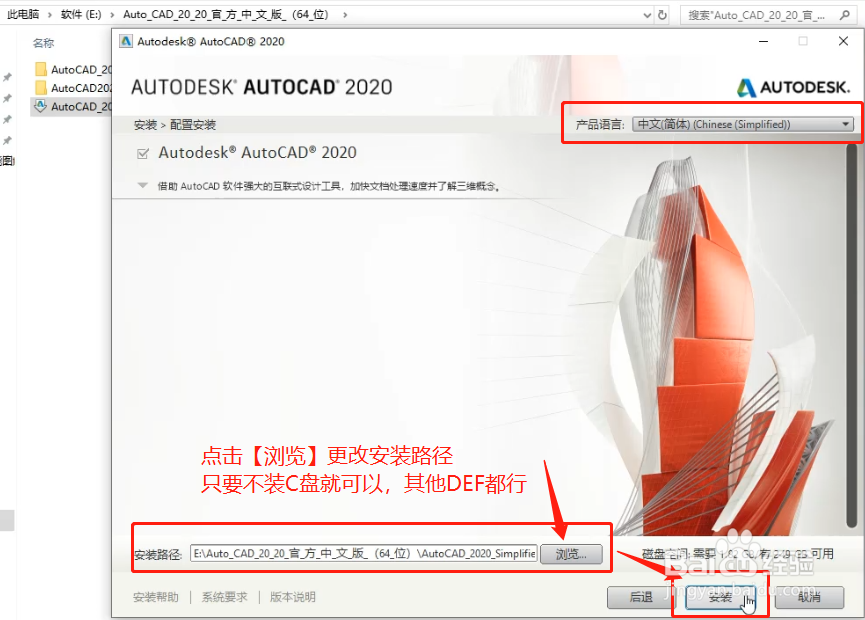Viewport: 865px width, 620px height.
Task: Click the Explorer refresh icon
Action: point(663,15)
